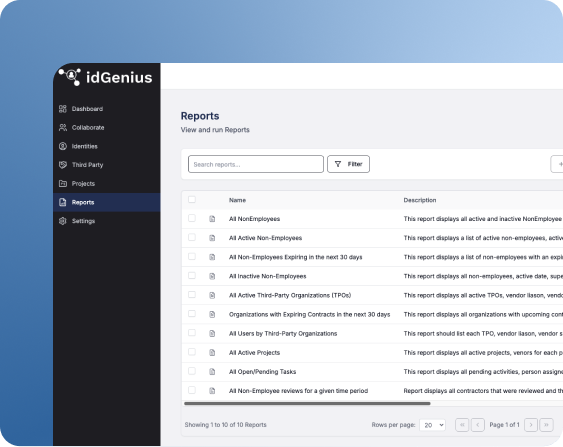Click the Settings gear icon
This screenshot has width=563, height=447.
coord(63,221)
